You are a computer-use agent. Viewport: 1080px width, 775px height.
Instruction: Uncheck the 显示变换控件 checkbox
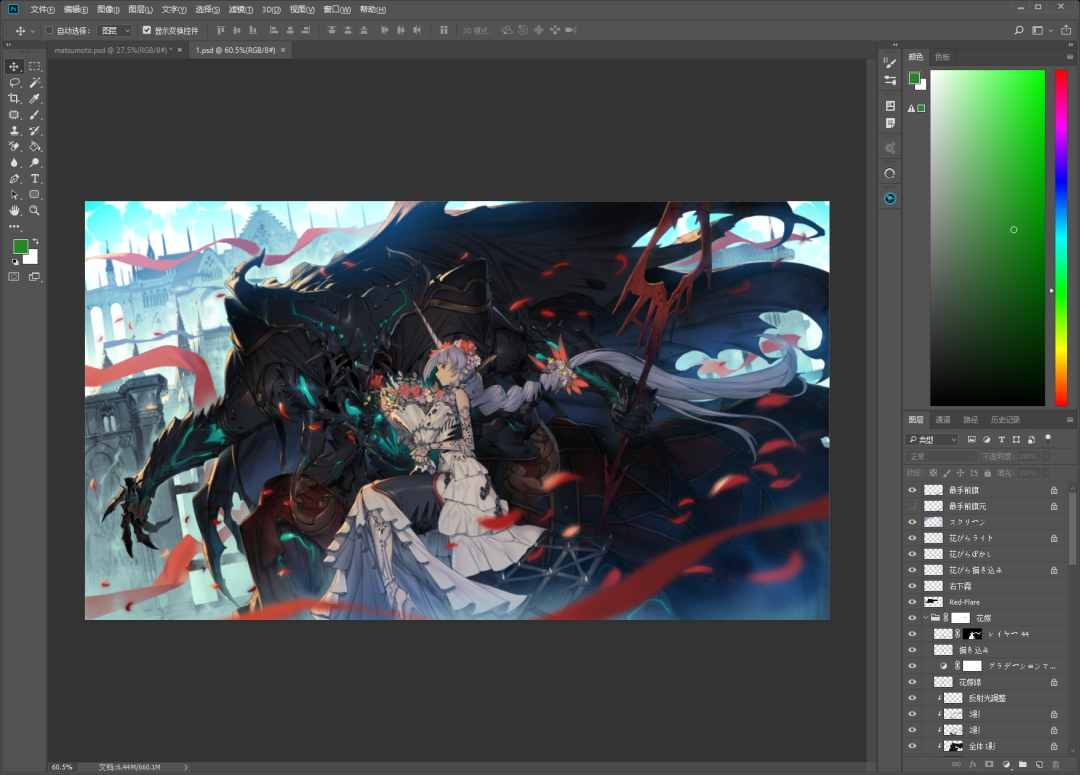tap(147, 30)
